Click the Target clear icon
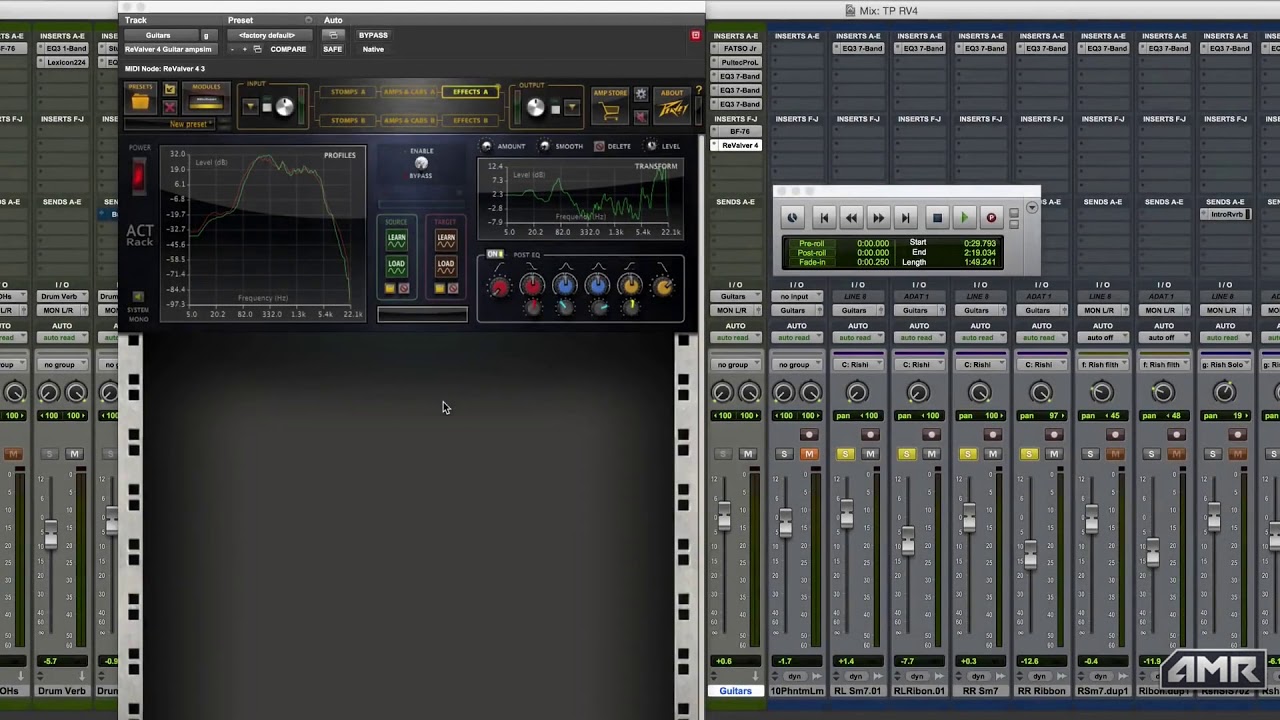 click(453, 289)
